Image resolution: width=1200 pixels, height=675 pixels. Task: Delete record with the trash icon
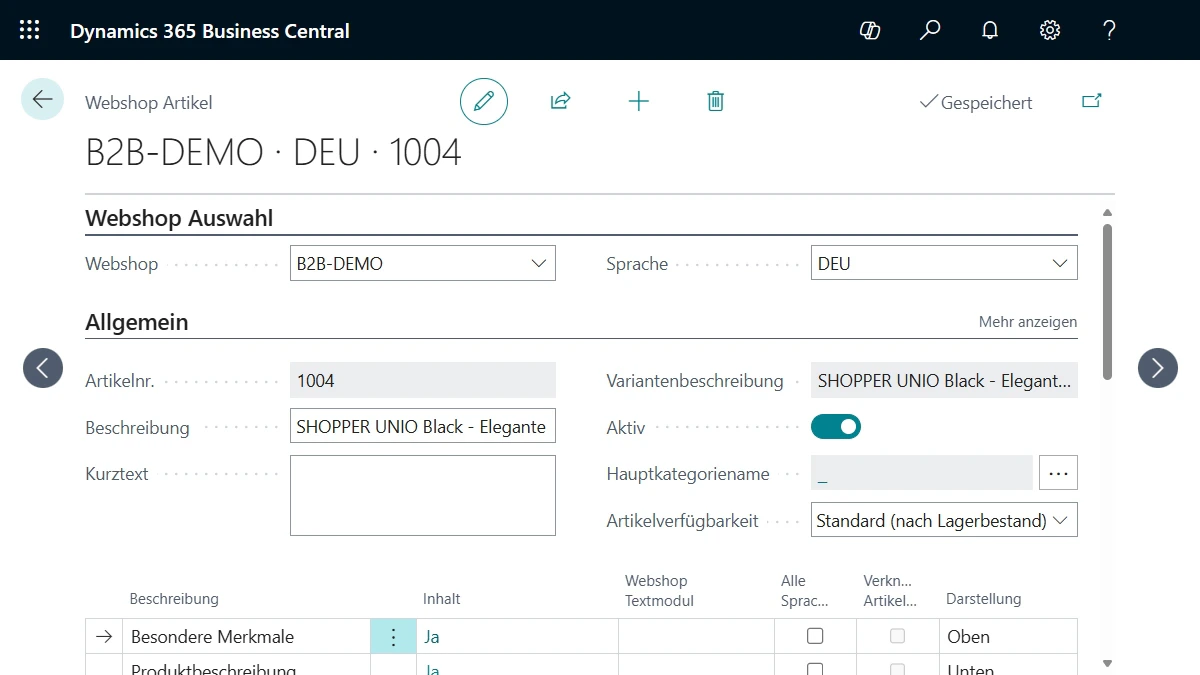coord(715,101)
